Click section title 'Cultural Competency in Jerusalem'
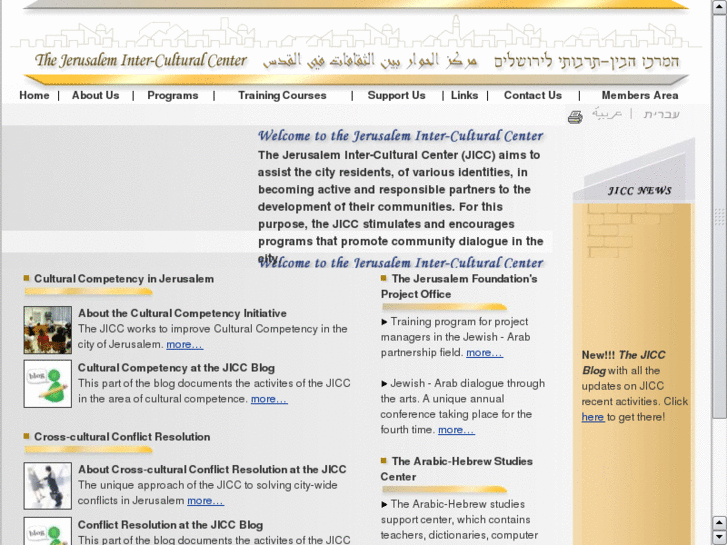 coord(124,279)
